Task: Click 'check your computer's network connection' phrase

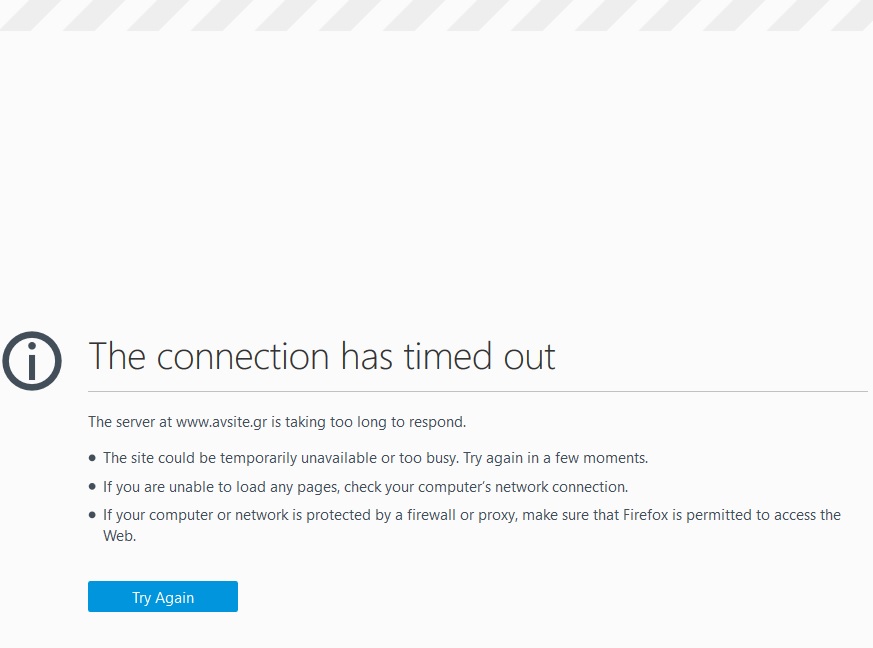Action: (x=485, y=487)
